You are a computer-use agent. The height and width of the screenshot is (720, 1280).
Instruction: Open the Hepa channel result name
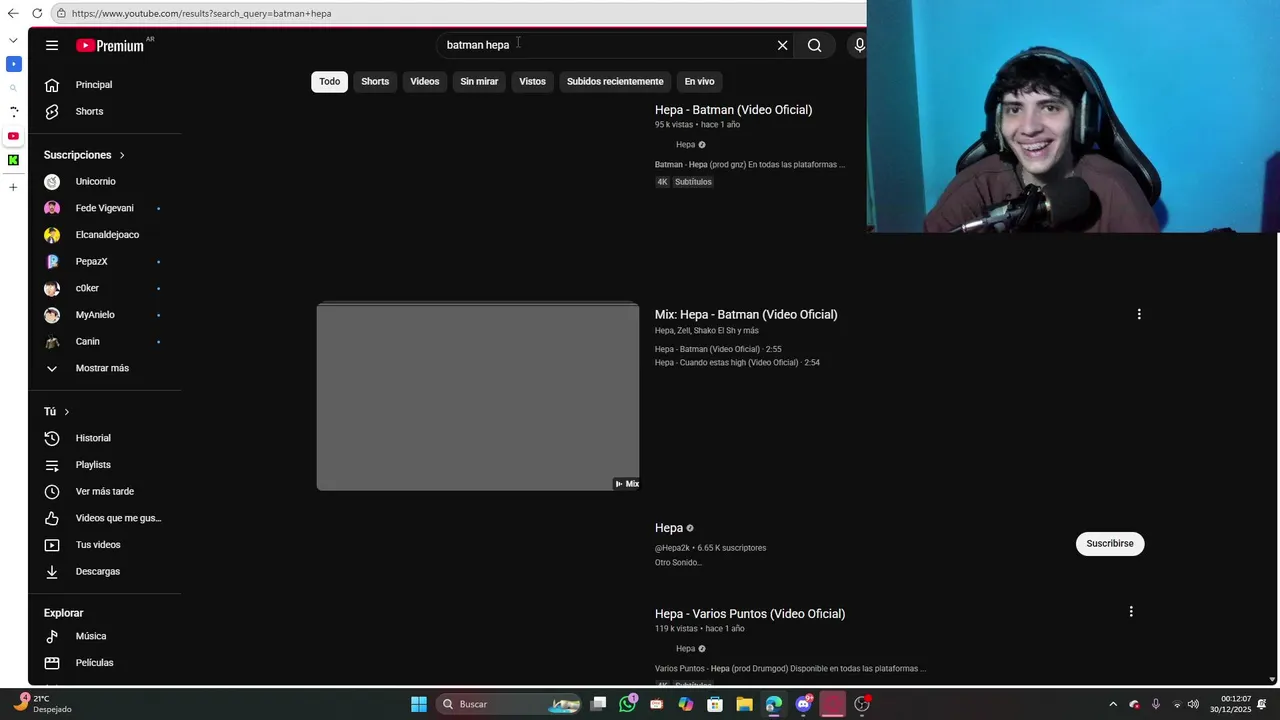tap(669, 528)
